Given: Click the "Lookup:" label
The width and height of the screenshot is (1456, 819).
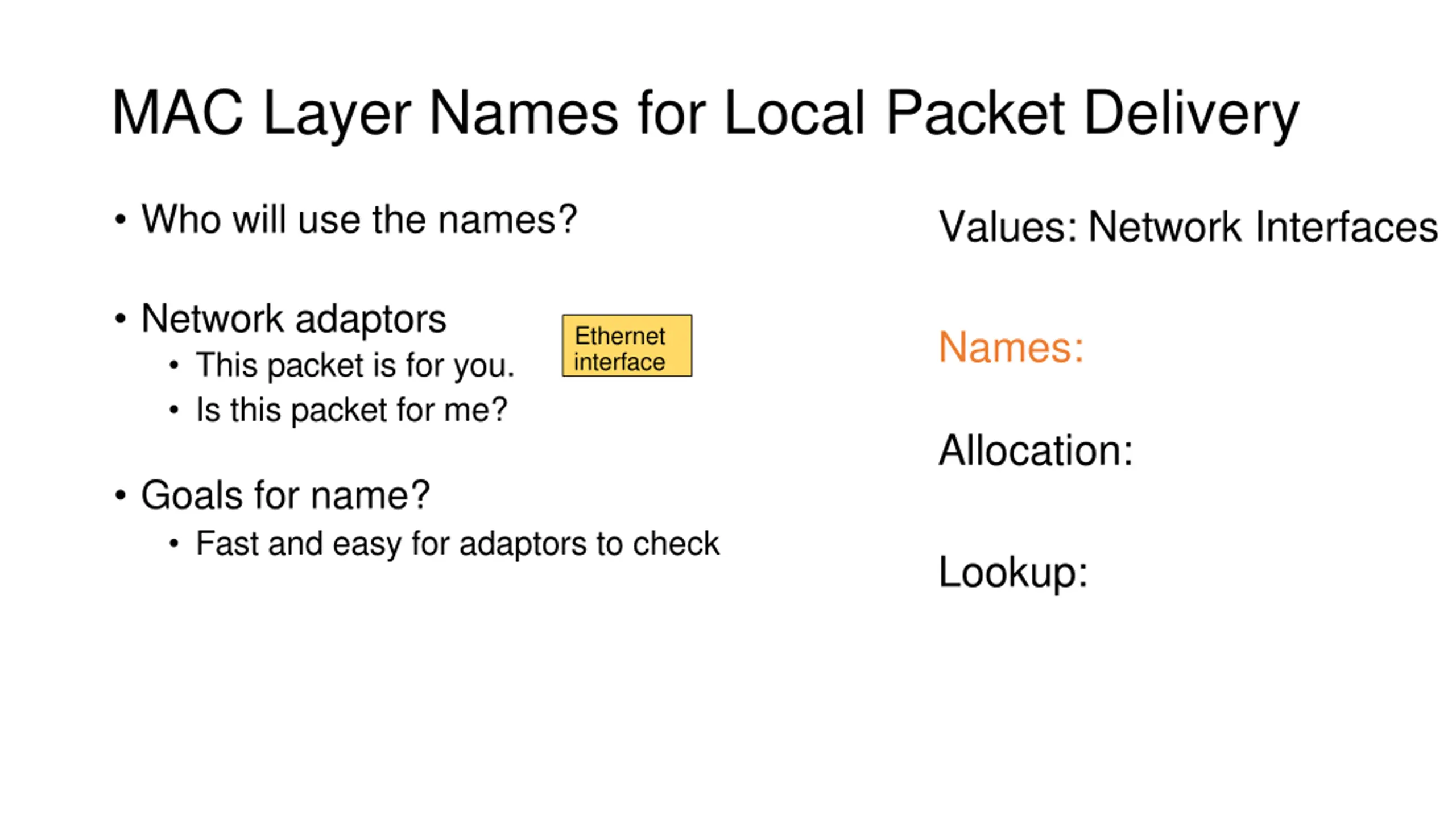Looking at the screenshot, I should pos(1013,573).
